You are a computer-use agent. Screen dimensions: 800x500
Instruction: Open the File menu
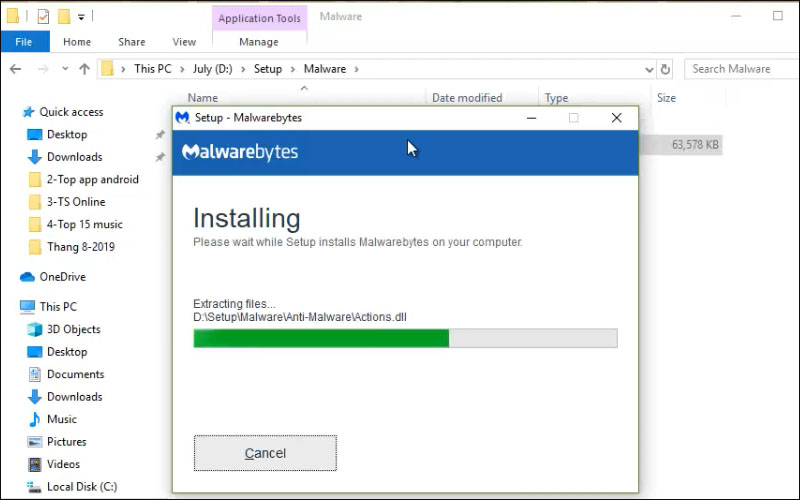click(24, 42)
